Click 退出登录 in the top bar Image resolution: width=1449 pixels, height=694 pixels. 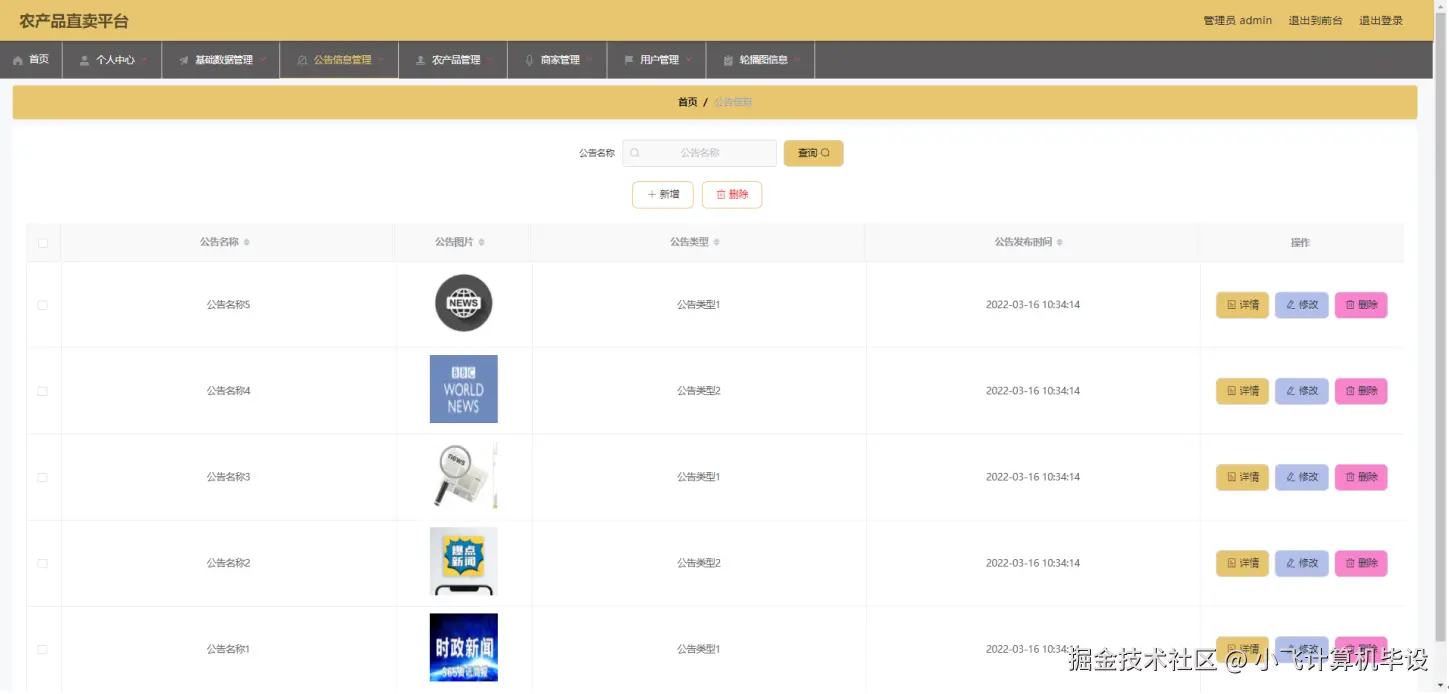pyautogui.click(x=1380, y=20)
